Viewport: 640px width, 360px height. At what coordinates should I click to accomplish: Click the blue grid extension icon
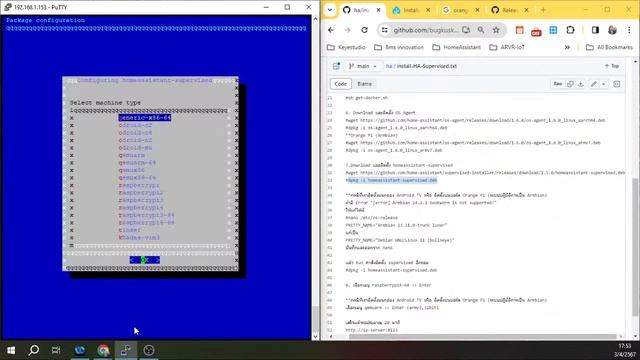click(553, 30)
